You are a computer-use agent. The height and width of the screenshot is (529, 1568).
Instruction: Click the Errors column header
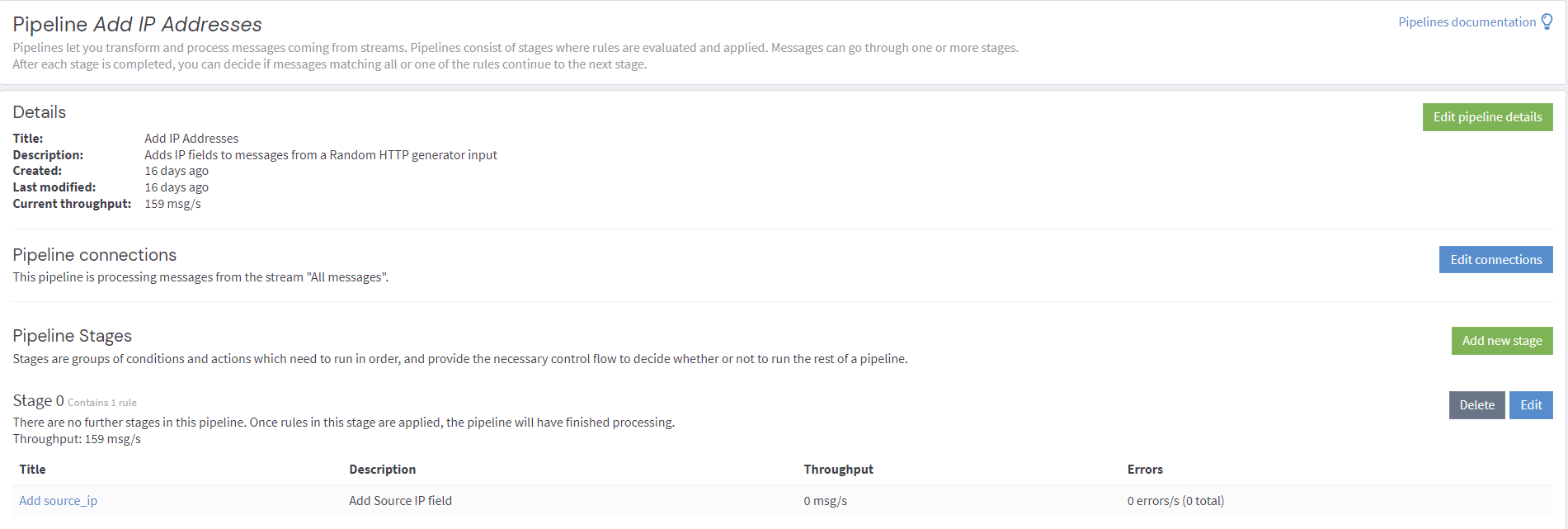1145,470
